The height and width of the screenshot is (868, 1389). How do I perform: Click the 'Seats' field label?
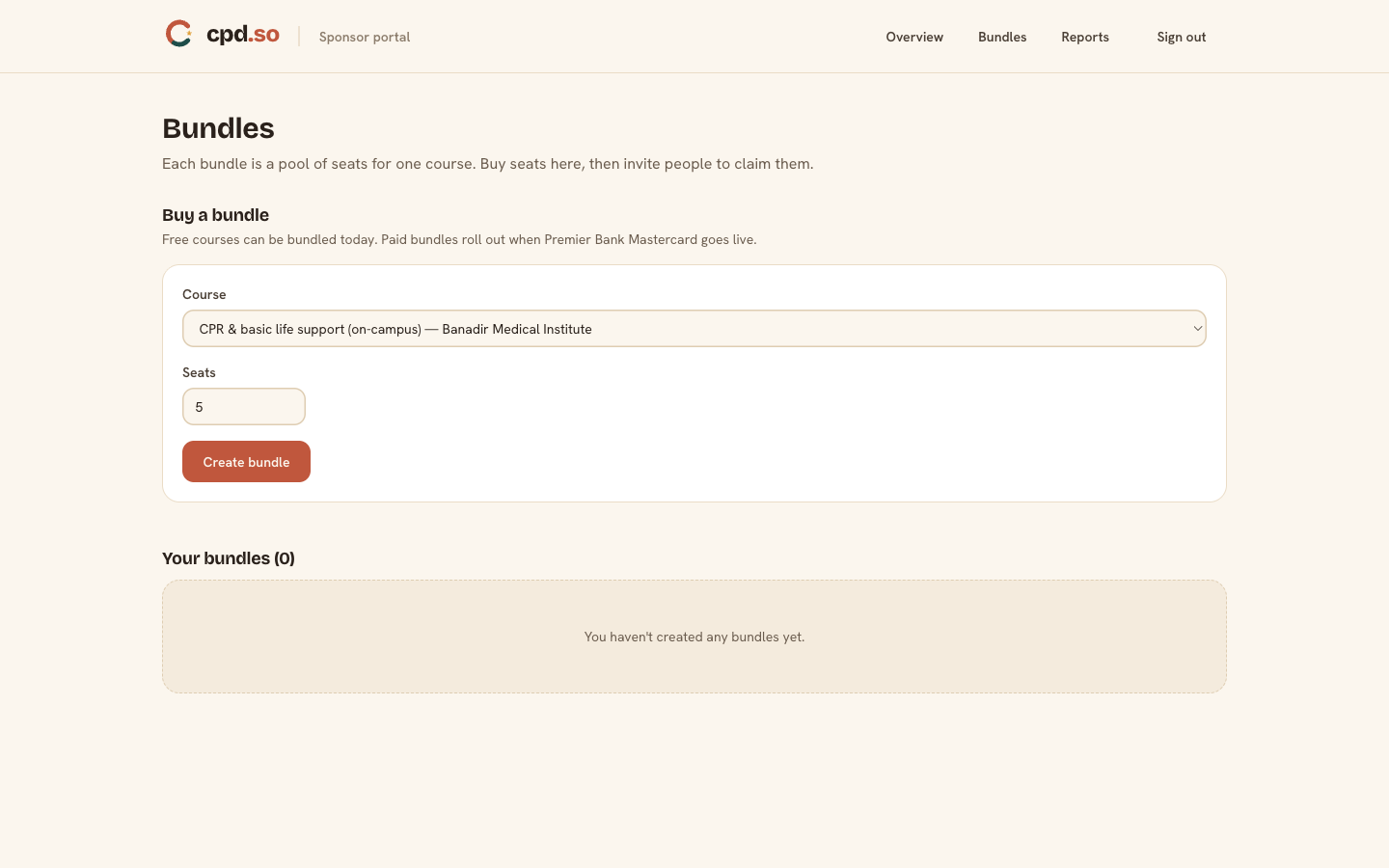[x=199, y=372]
